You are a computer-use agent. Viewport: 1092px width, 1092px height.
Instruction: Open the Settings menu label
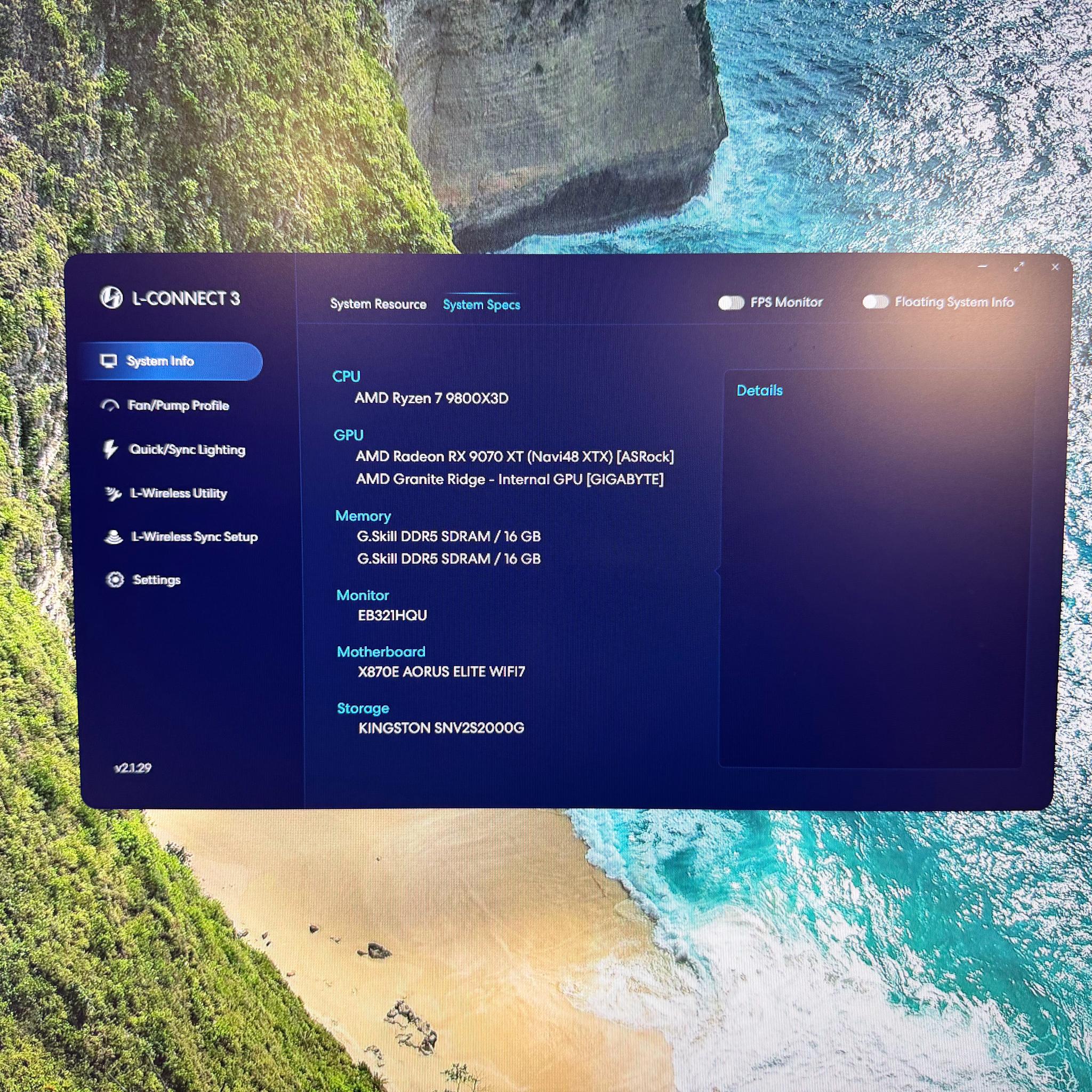157,580
